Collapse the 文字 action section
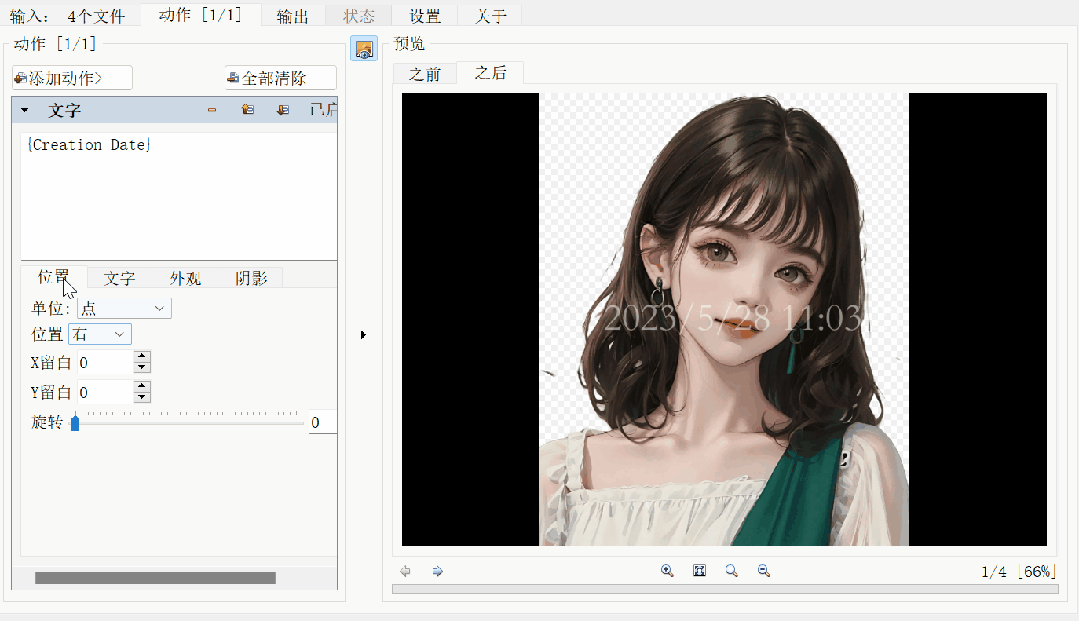1079x621 pixels. [25, 110]
